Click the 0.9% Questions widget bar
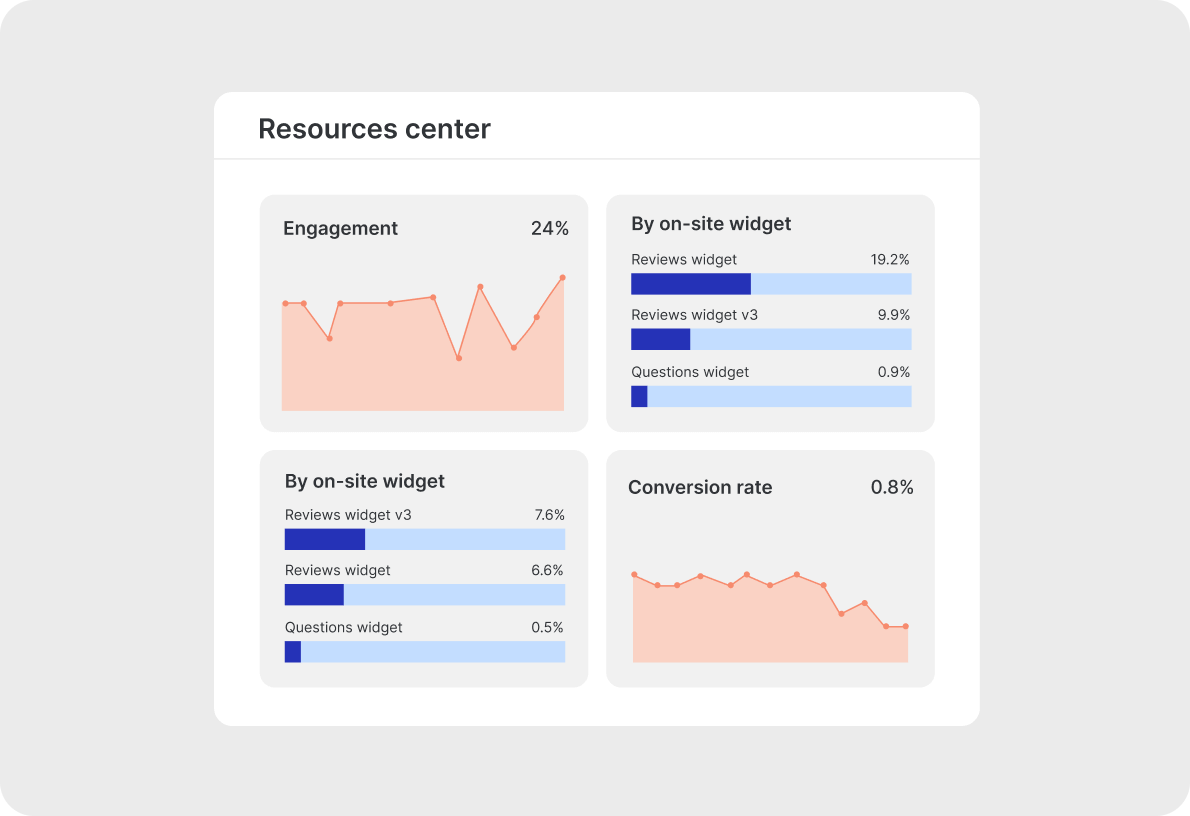The width and height of the screenshot is (1190, 816). click(x=771, y=397)
